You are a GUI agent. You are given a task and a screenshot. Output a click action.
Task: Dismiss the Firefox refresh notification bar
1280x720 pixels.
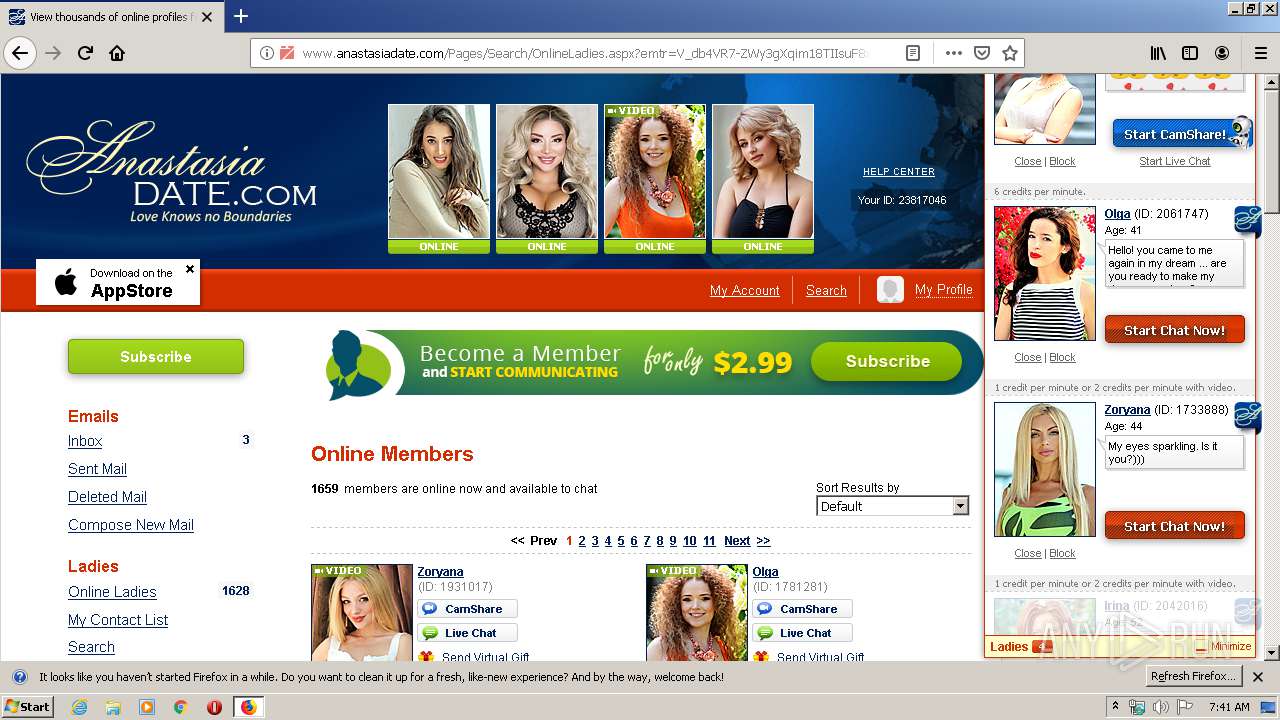(x=1258, y=677)
